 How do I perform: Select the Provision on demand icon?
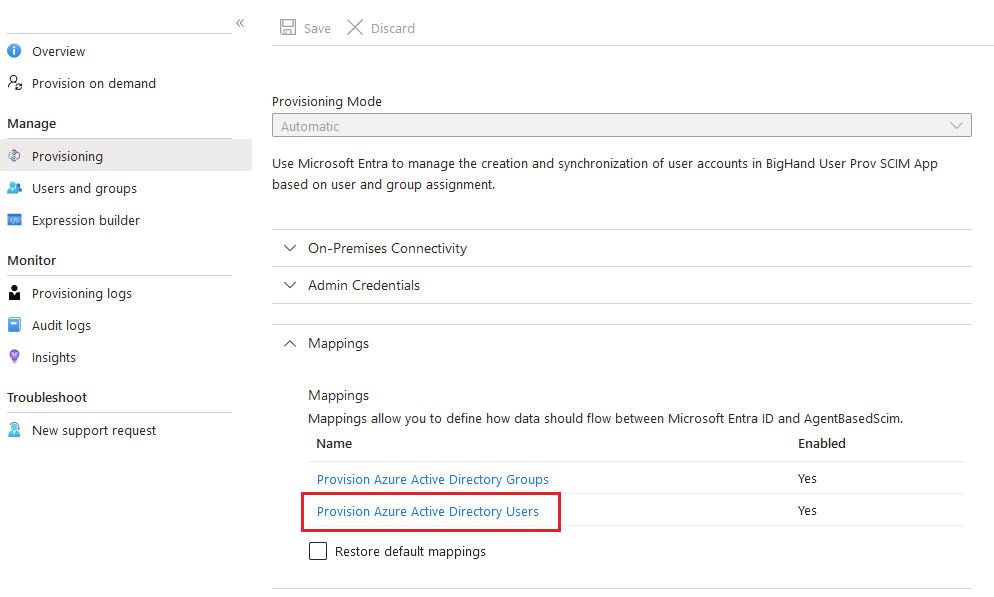tap(14, 83)
